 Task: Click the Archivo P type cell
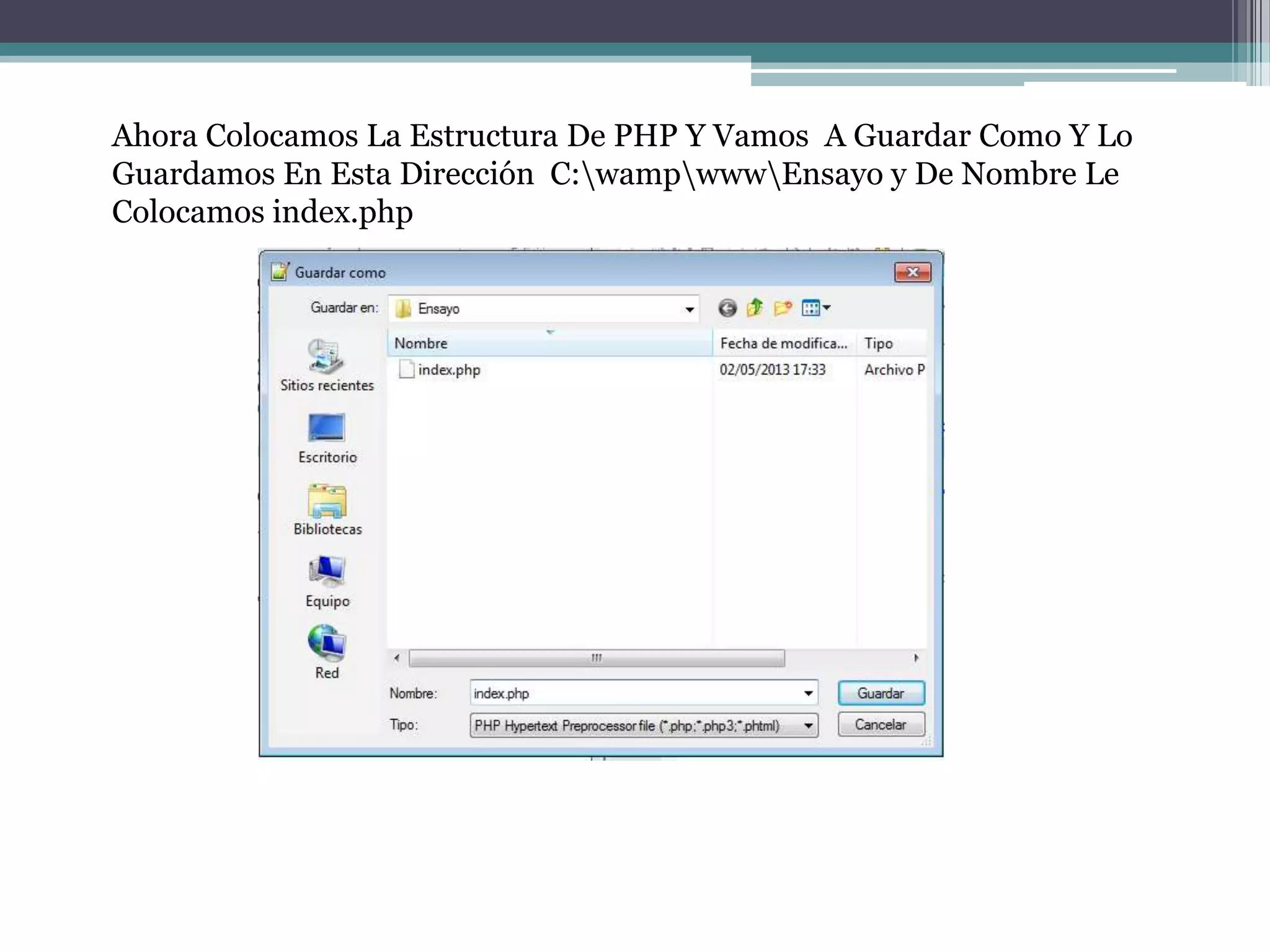(894, 370)
